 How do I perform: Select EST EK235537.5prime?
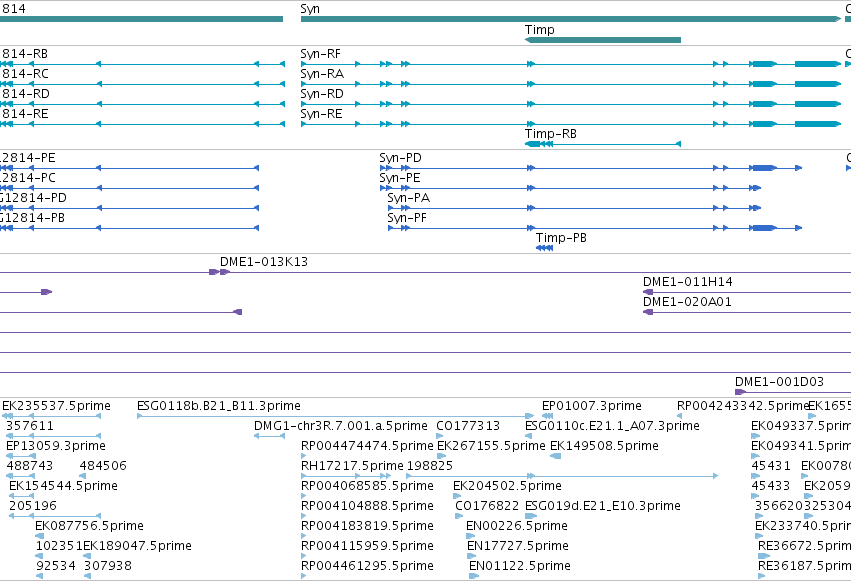(x=56, y=406)
